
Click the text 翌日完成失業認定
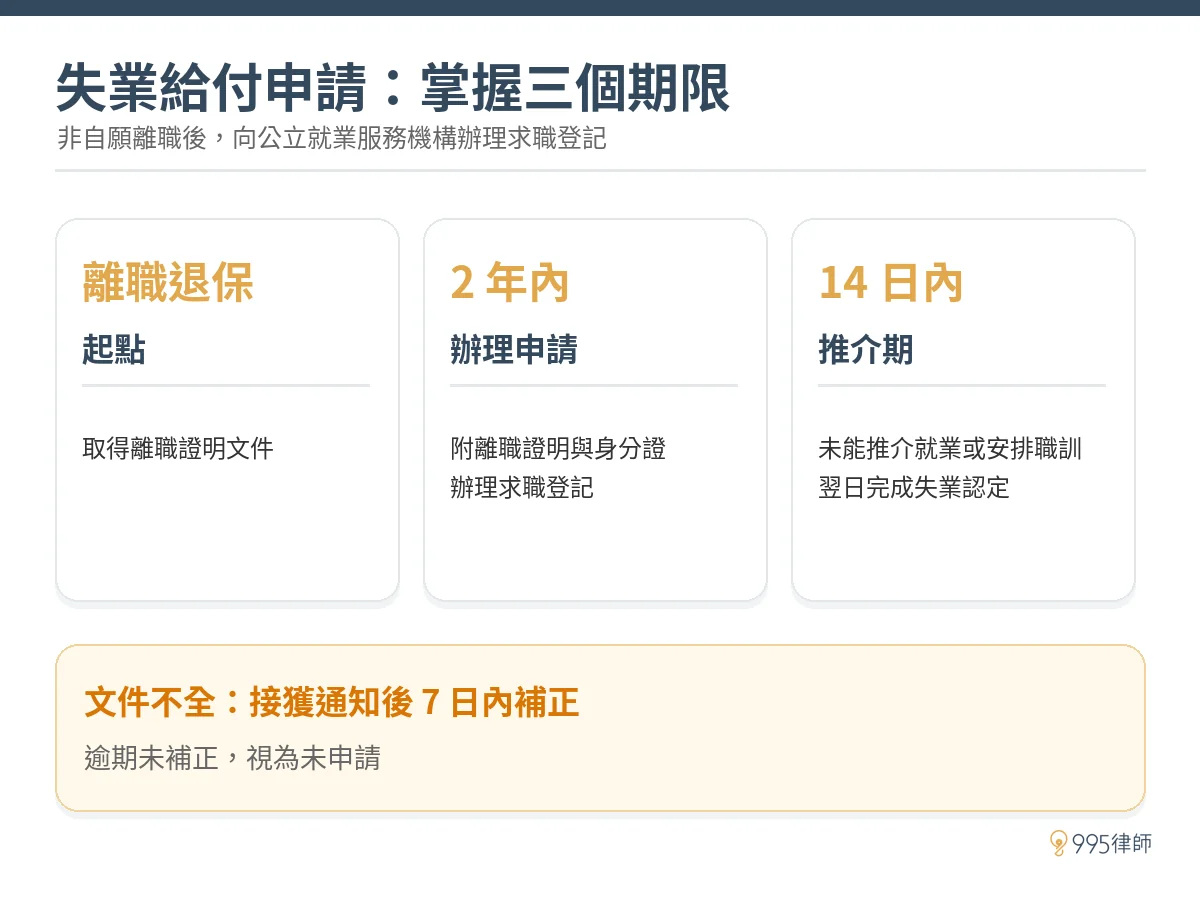[914, 487]
